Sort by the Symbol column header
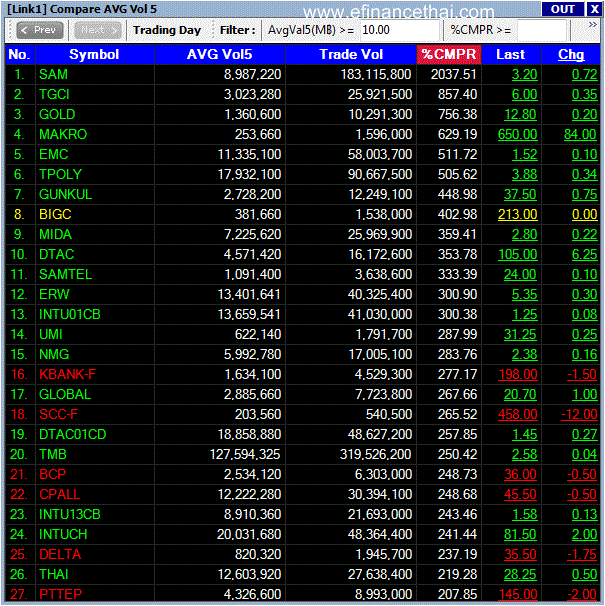 [x=94, y=54]
